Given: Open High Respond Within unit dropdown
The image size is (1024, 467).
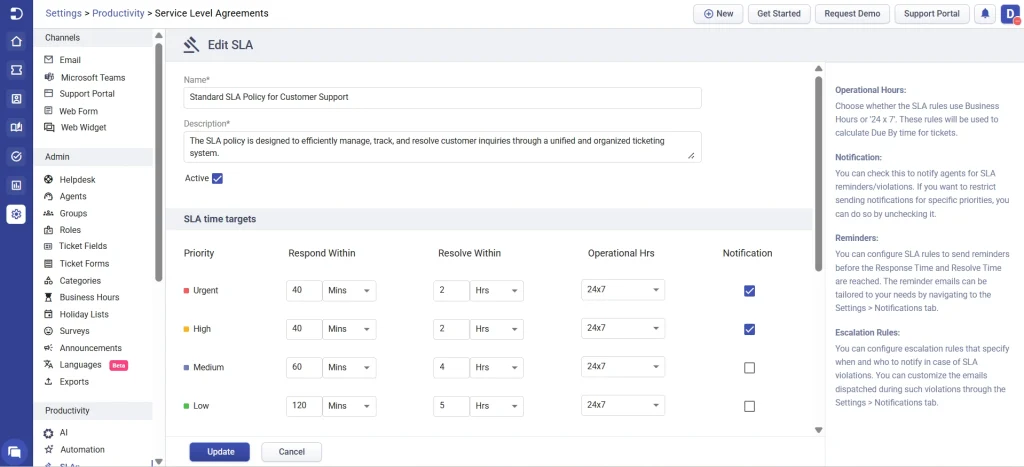Looking at the screenshot, I should click(x=349, y=329).
